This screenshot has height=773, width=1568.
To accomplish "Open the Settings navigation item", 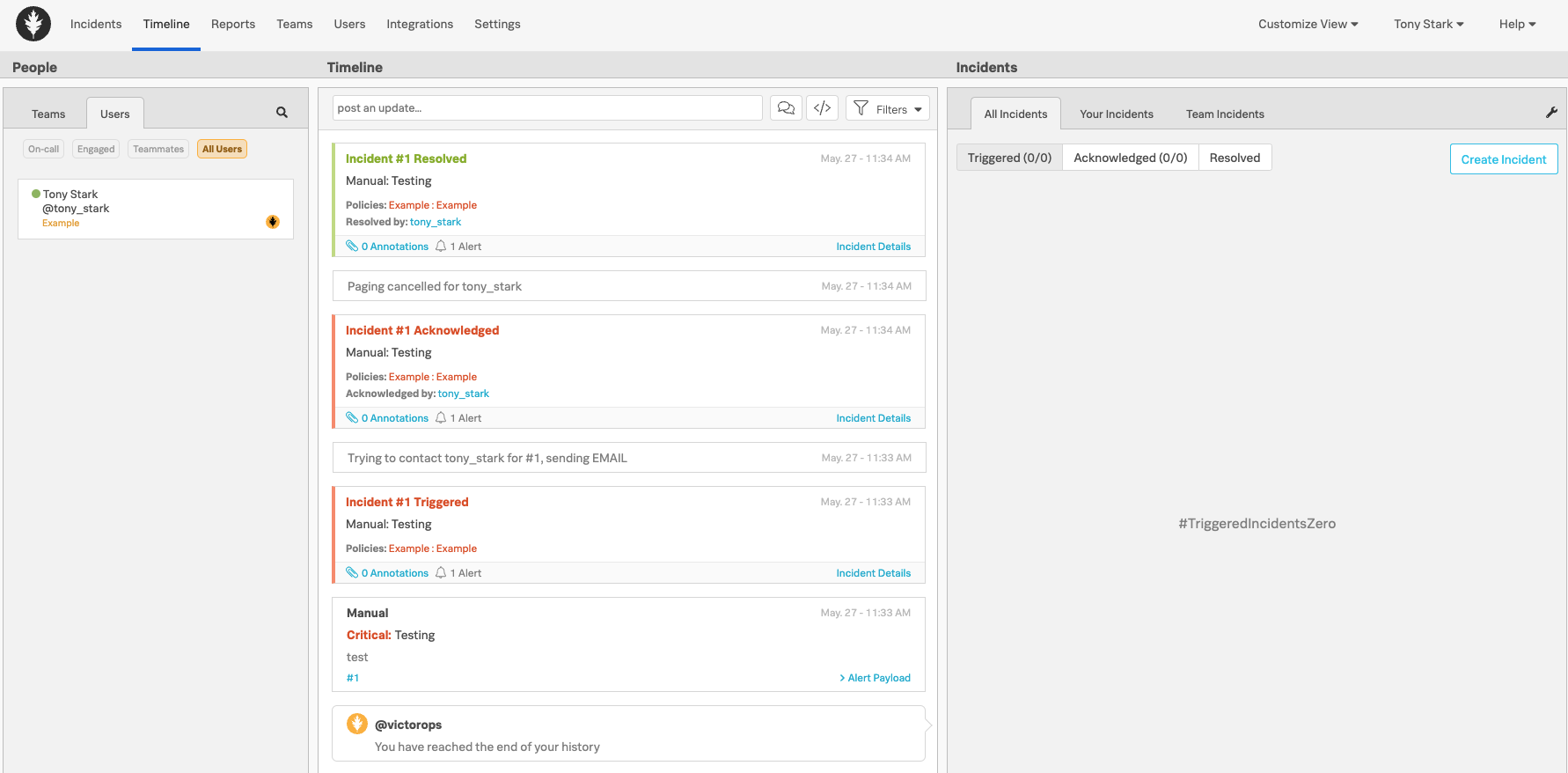I will (x=497, y=24).
